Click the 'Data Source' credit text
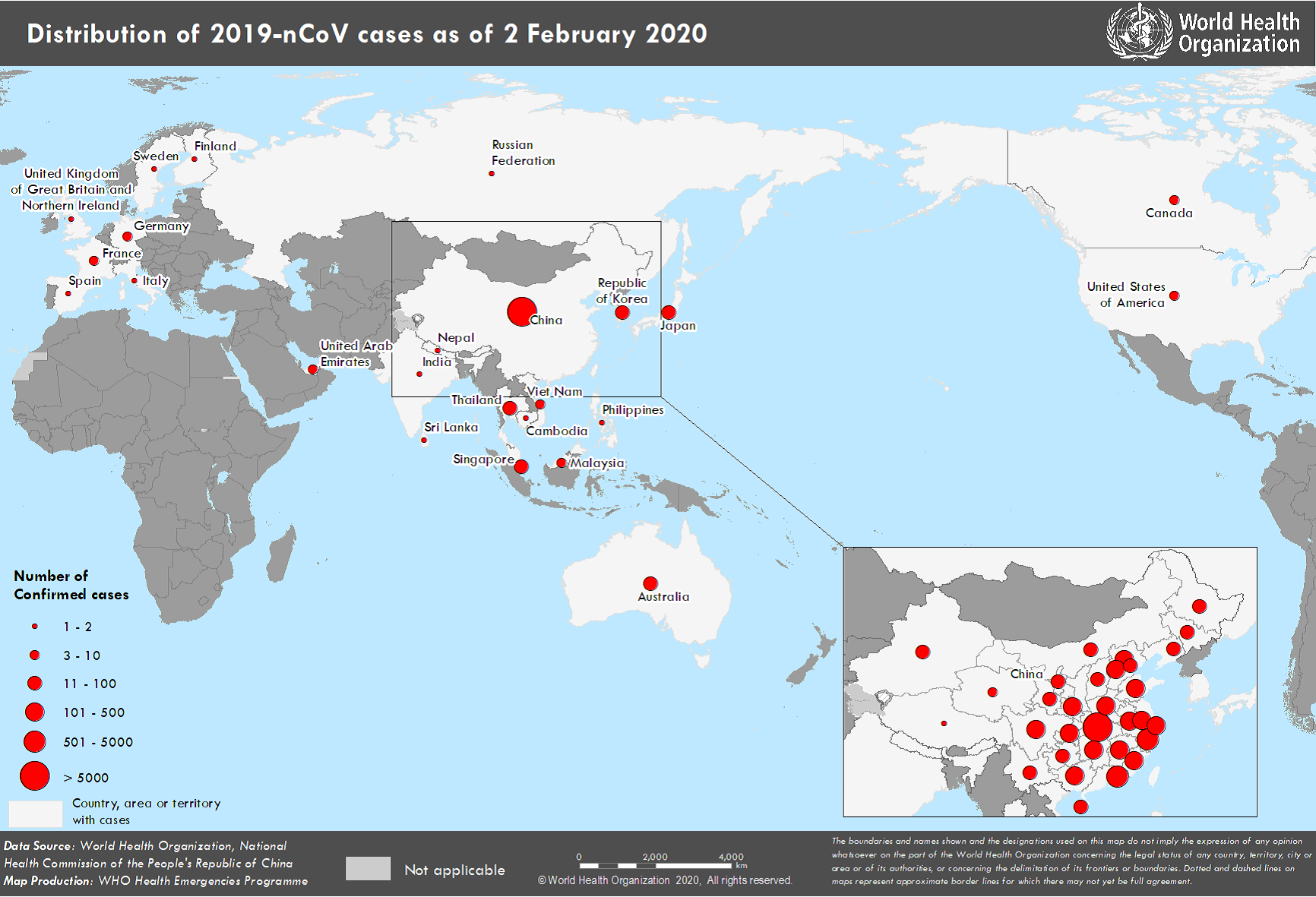 coord(148,854)
